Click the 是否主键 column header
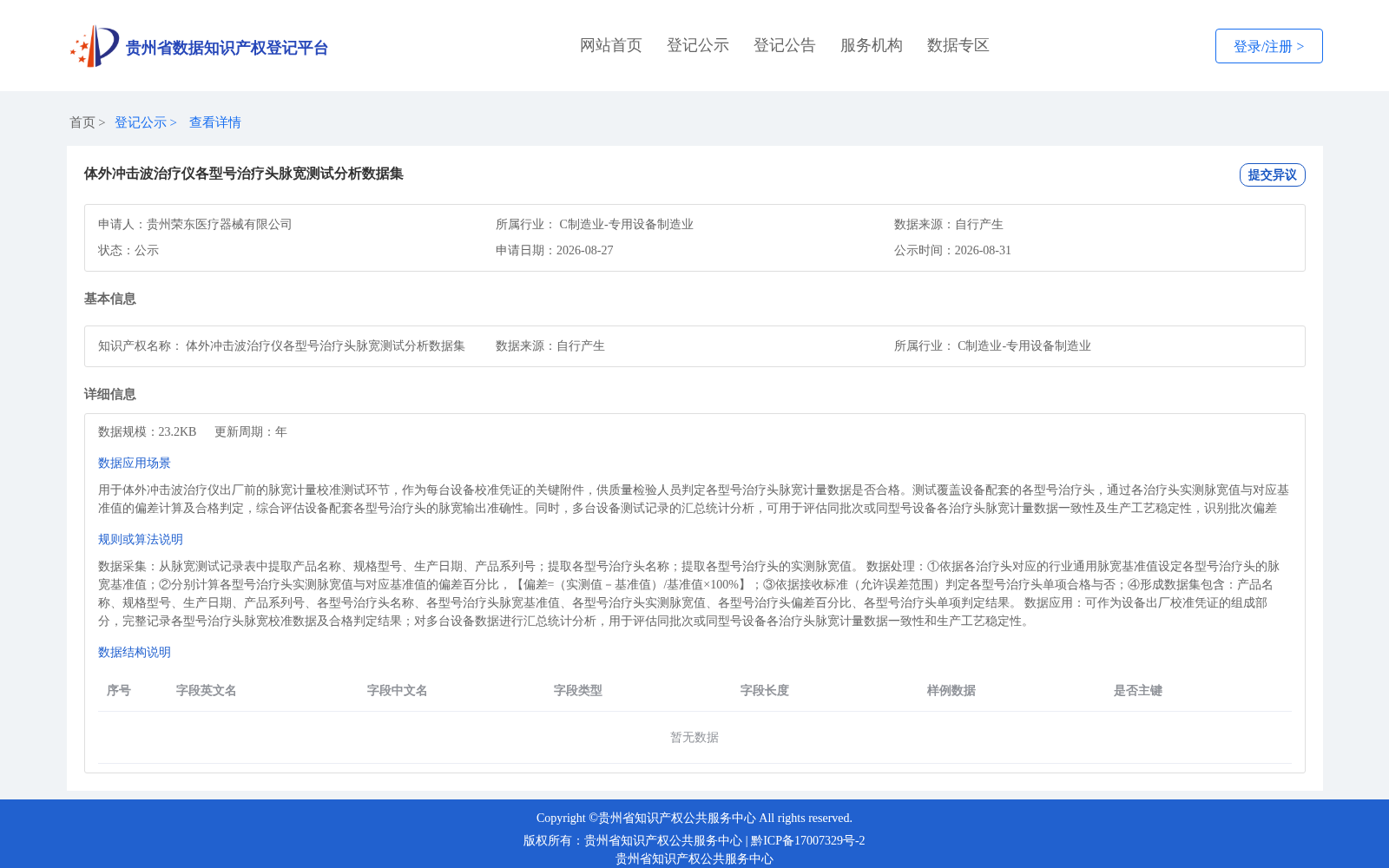The height and width of the screenshot is (868, 1389). pyautogui.click(x=1138, y=691)
